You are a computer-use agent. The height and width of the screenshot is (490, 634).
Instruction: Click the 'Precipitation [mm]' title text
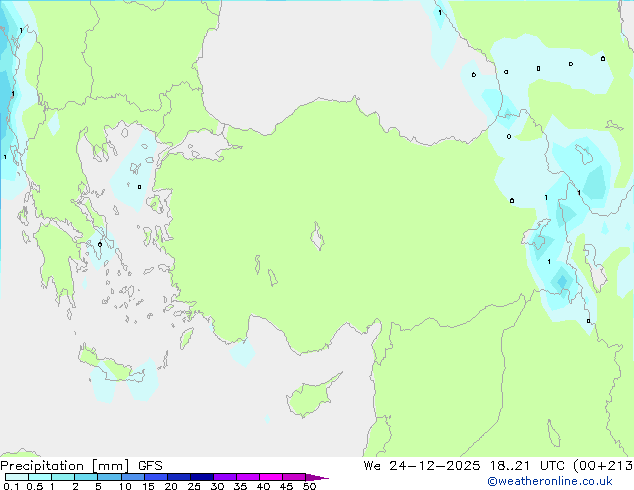[65, 466]
